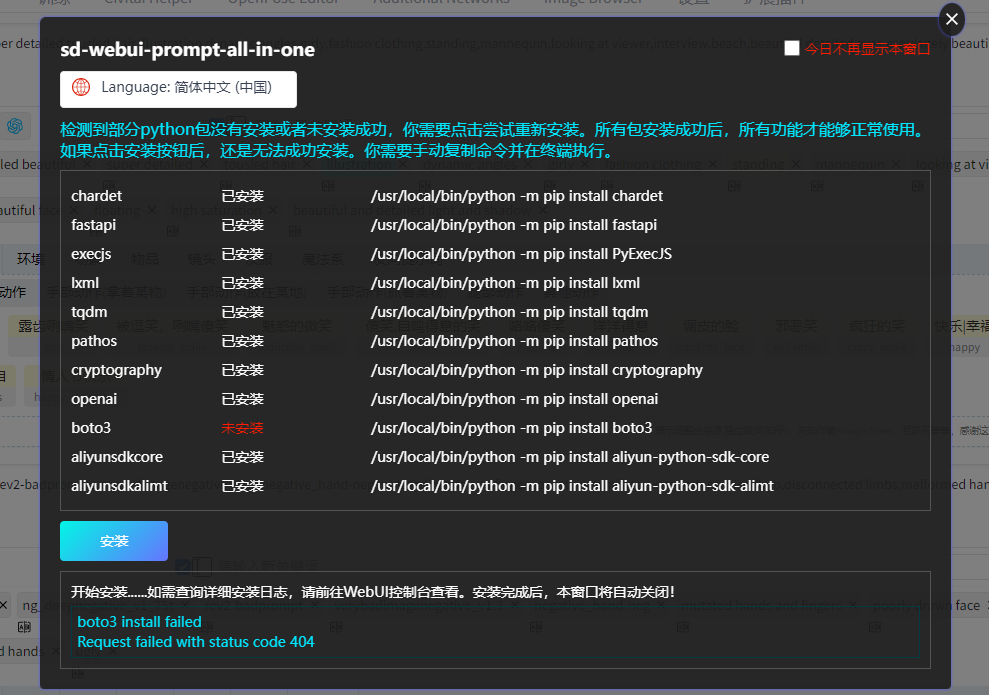The image size is (989, 695).
Task: Enable the 今日不再显示本窗口 checkbox
Action: pos(791,47)
